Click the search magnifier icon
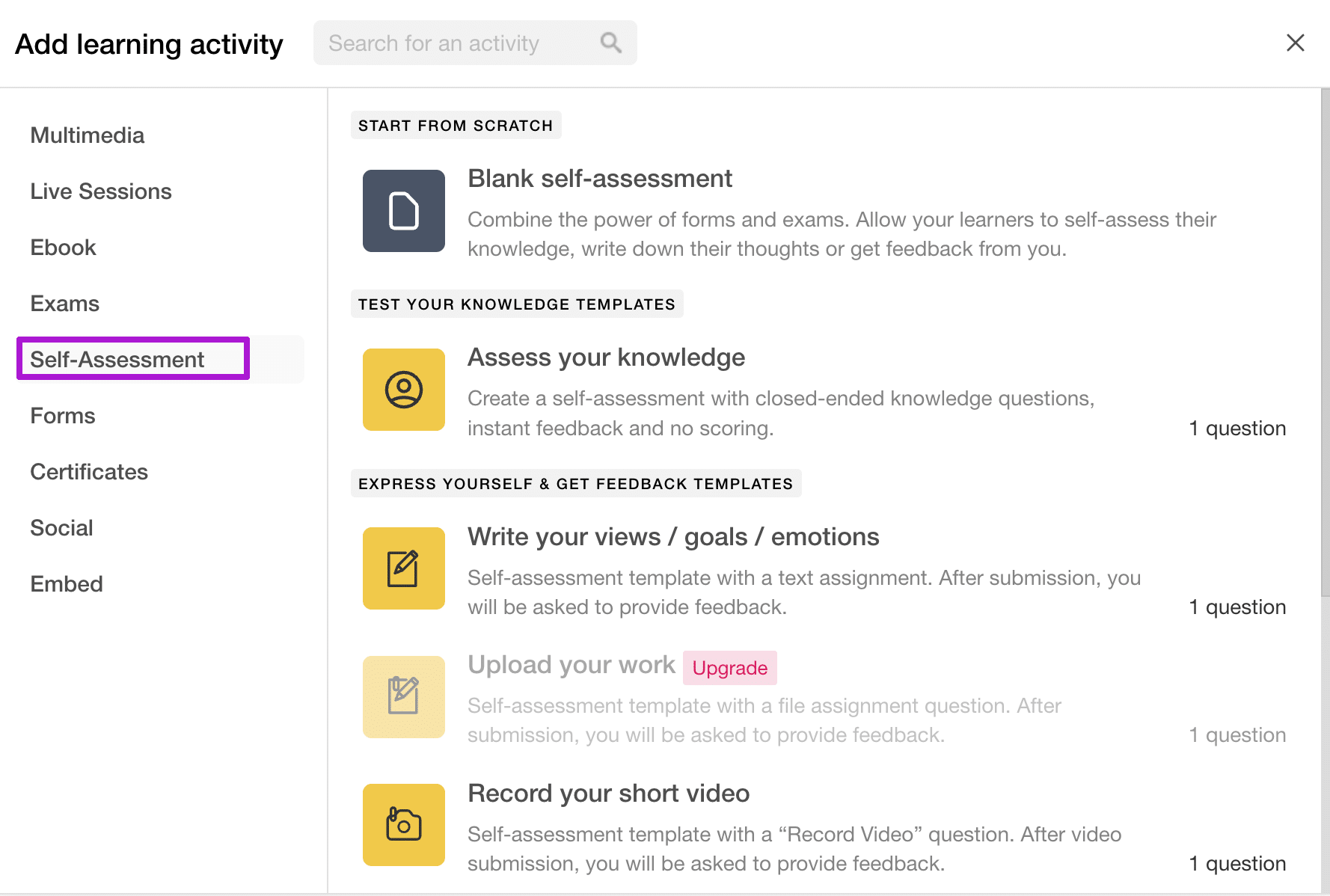Image resolution: width=1330 pixels, height=896 pixels. click(611, 43)
